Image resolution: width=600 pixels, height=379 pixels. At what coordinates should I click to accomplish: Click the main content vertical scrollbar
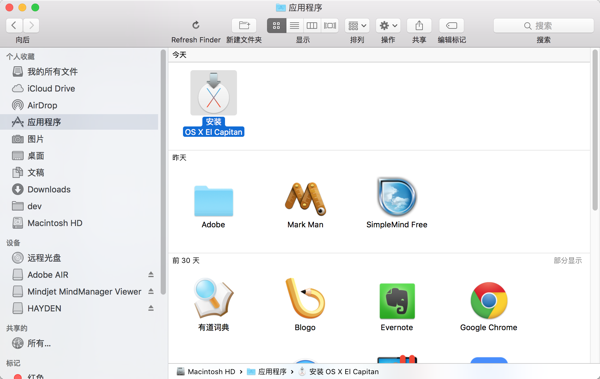coord(595,130)
